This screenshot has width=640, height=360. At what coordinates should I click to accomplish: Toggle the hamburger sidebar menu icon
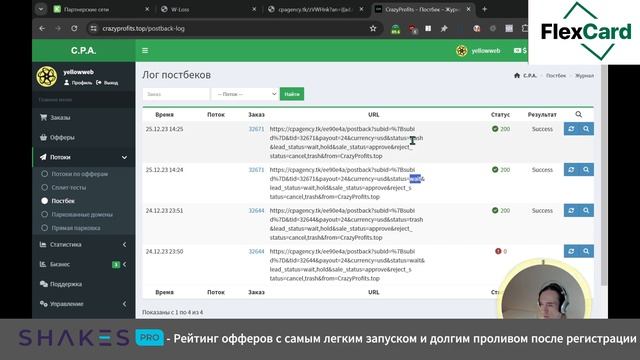click(145, 51)
